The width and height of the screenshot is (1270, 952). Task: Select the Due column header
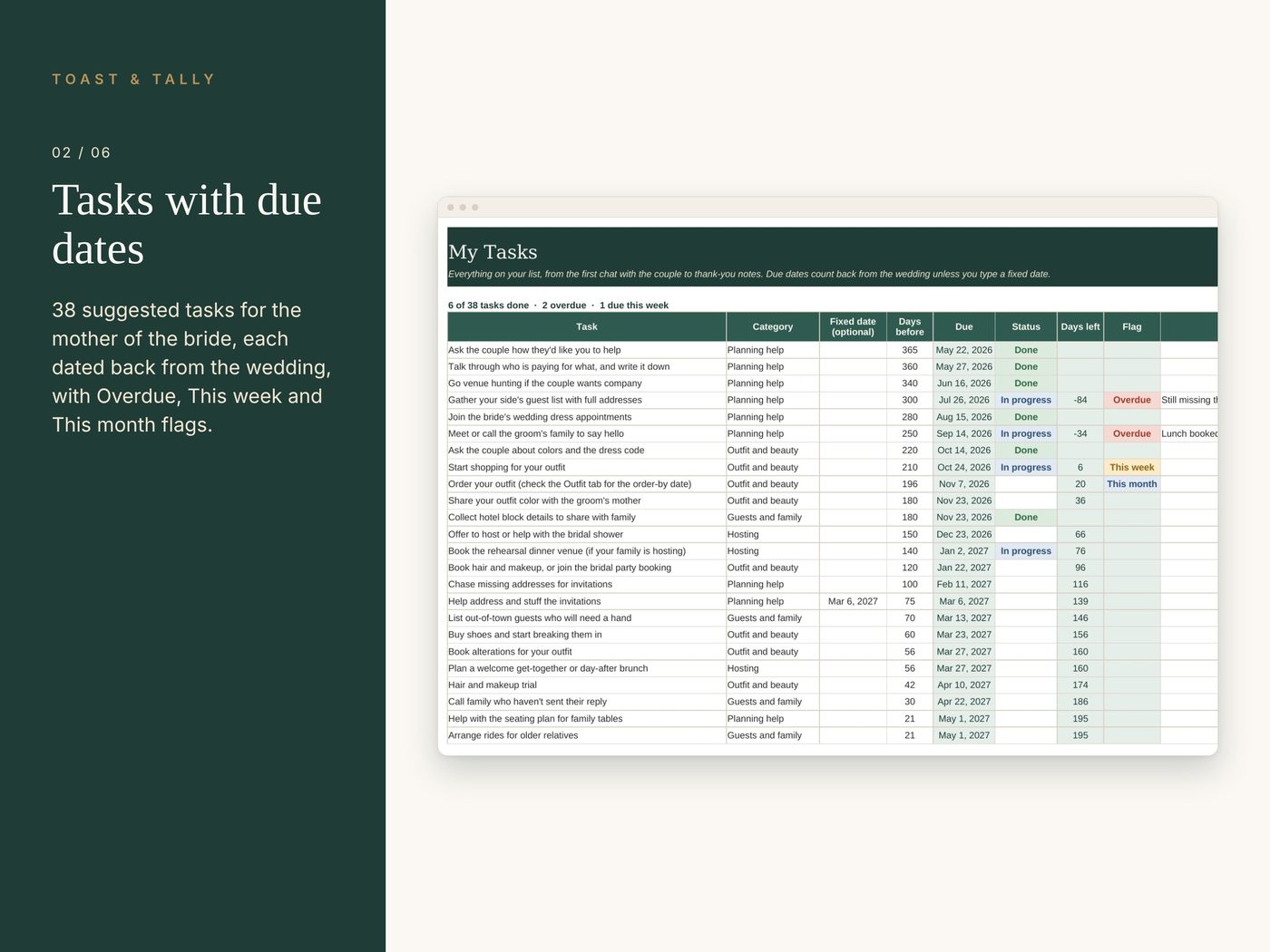(964, 326)
